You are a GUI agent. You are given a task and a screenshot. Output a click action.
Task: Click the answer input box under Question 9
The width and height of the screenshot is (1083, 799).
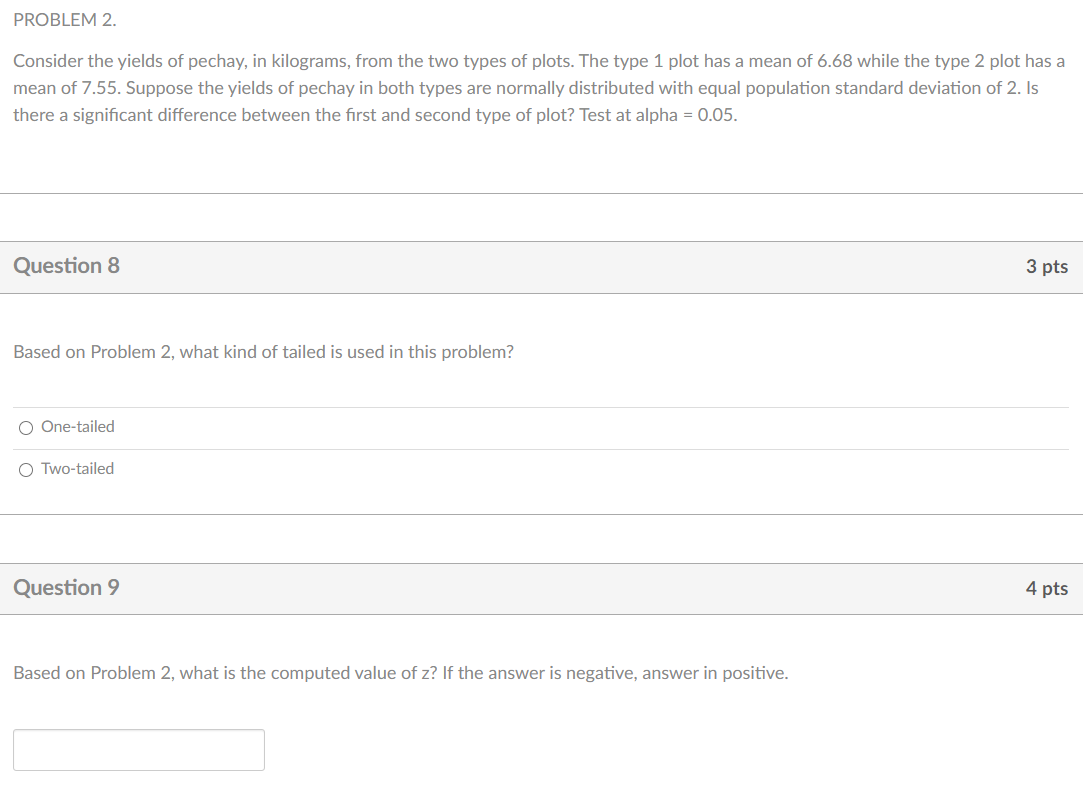point(139,748)
